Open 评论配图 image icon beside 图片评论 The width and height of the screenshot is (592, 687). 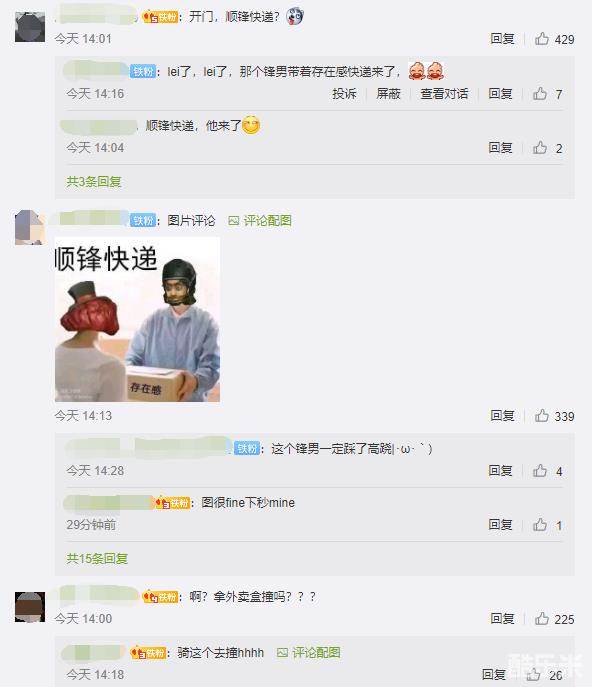(234, 221)
